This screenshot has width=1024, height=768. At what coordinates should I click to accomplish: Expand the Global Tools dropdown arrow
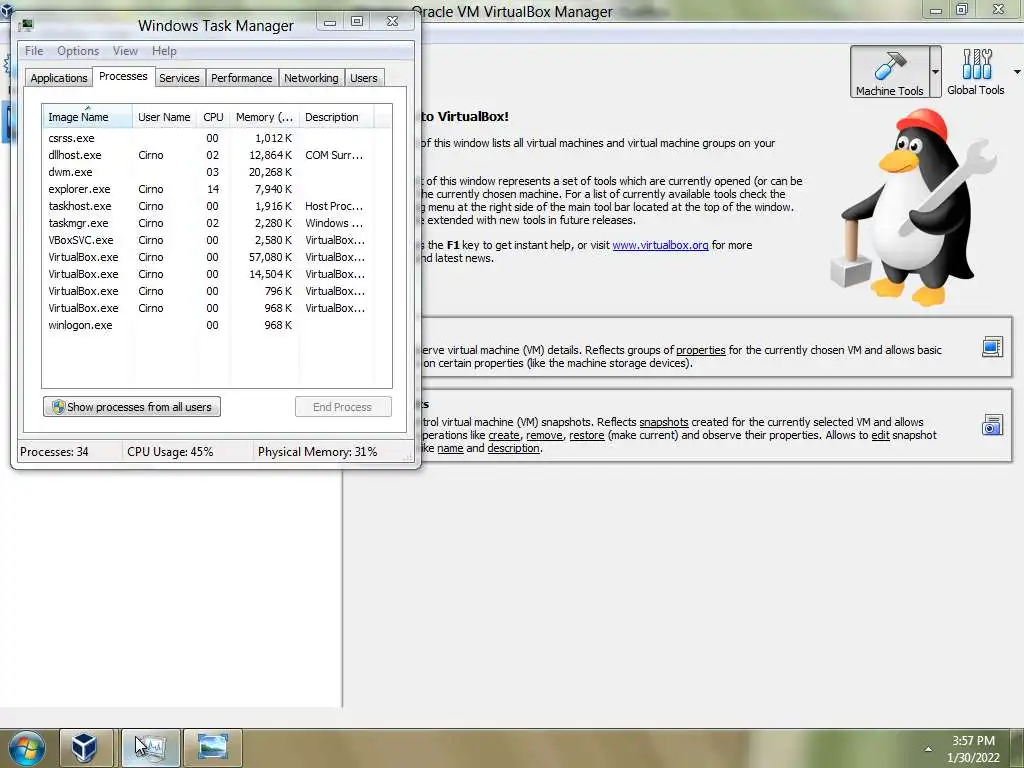[x=1017, y=72]
